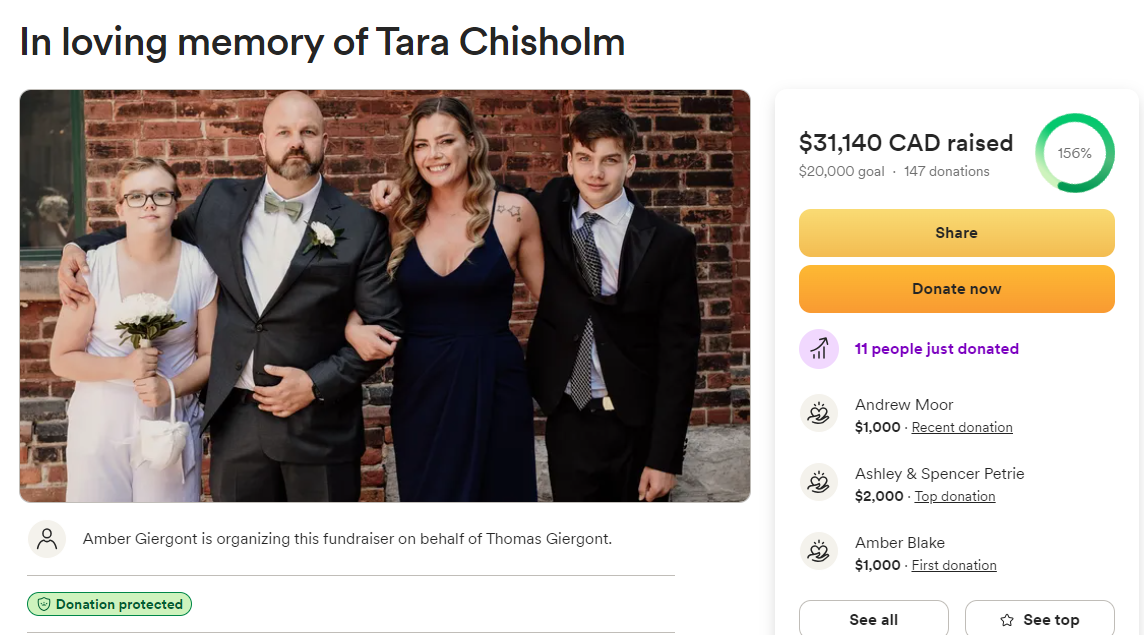Click the heart-hand icon beside Andrew Moor
The height and width of the screenshot is (635, 1144).
click(x=818, y=414)
